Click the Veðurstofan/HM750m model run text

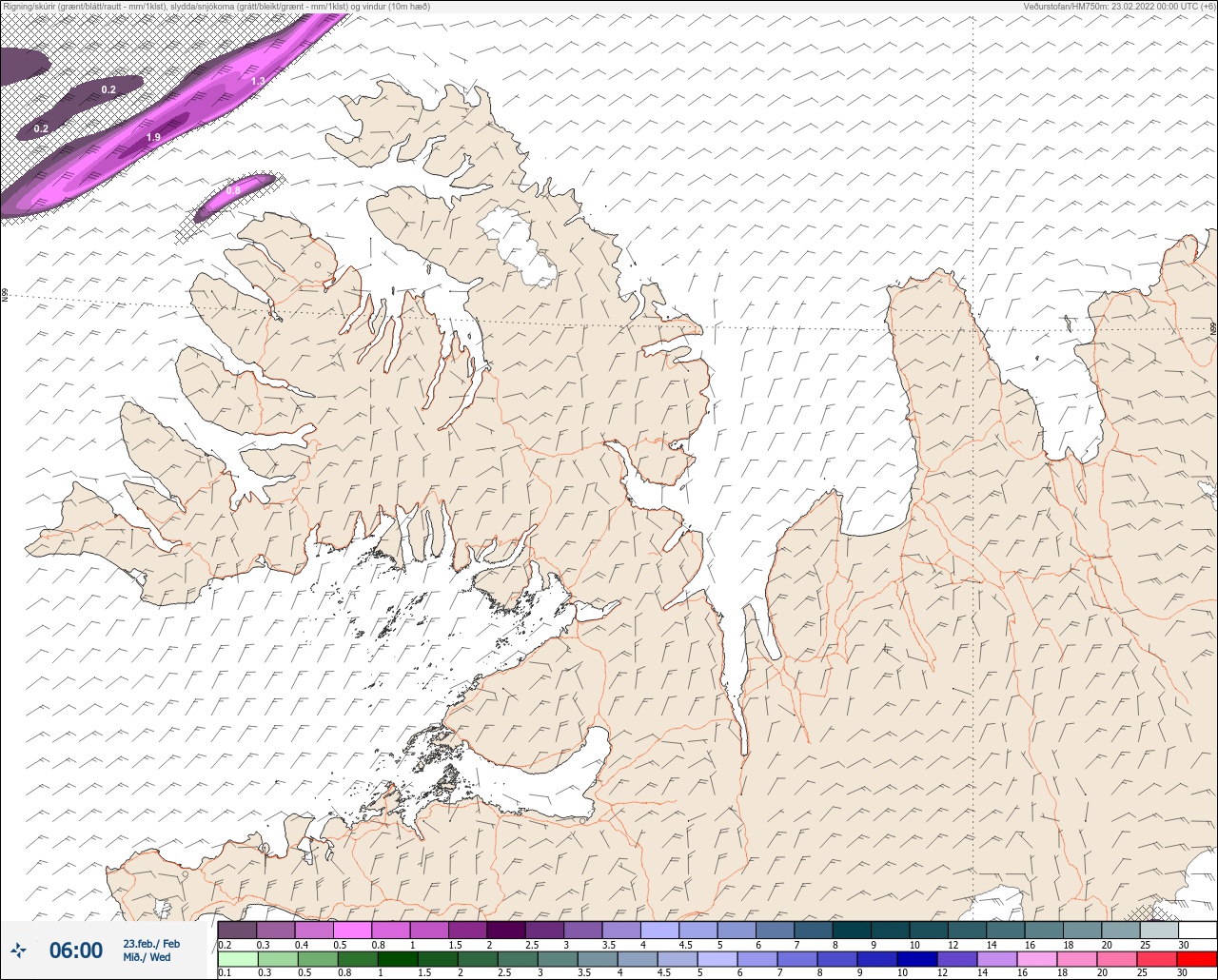tap(1119, 7)
